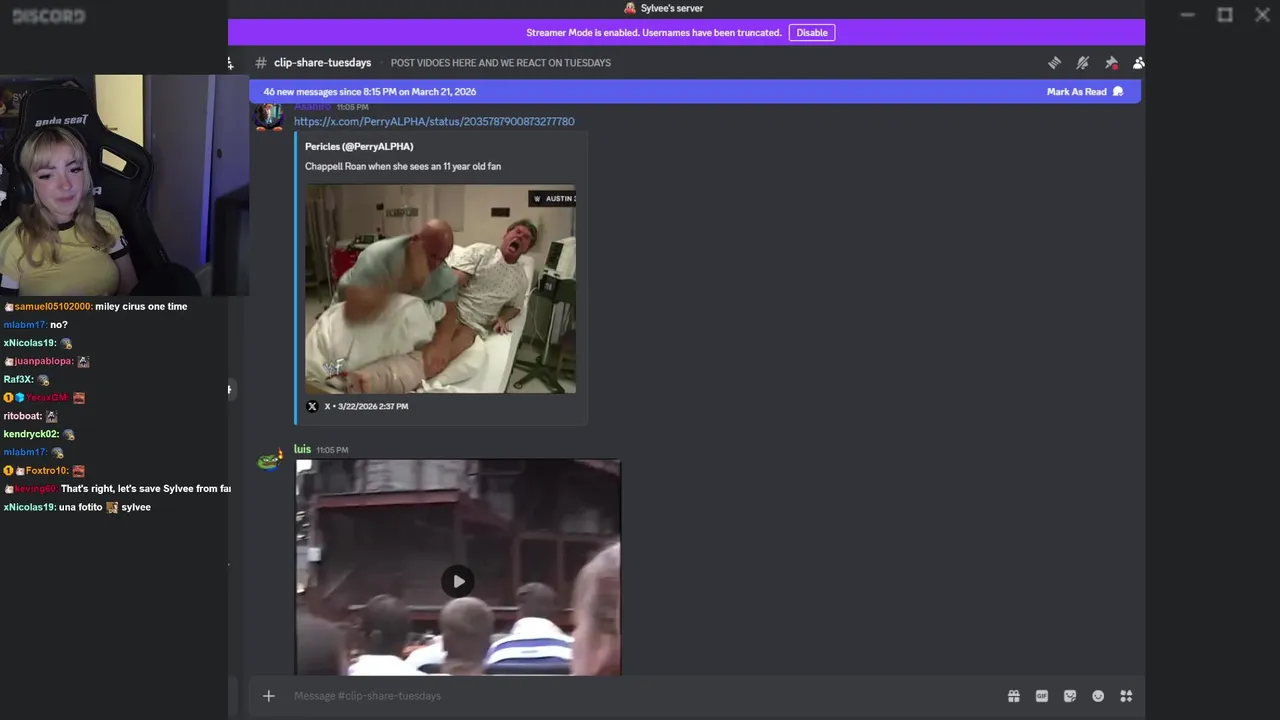This screenshot has width=1280, height=720.
Task: Click the chat message 'una fotito sylvee'
Action: pos(105,507)
